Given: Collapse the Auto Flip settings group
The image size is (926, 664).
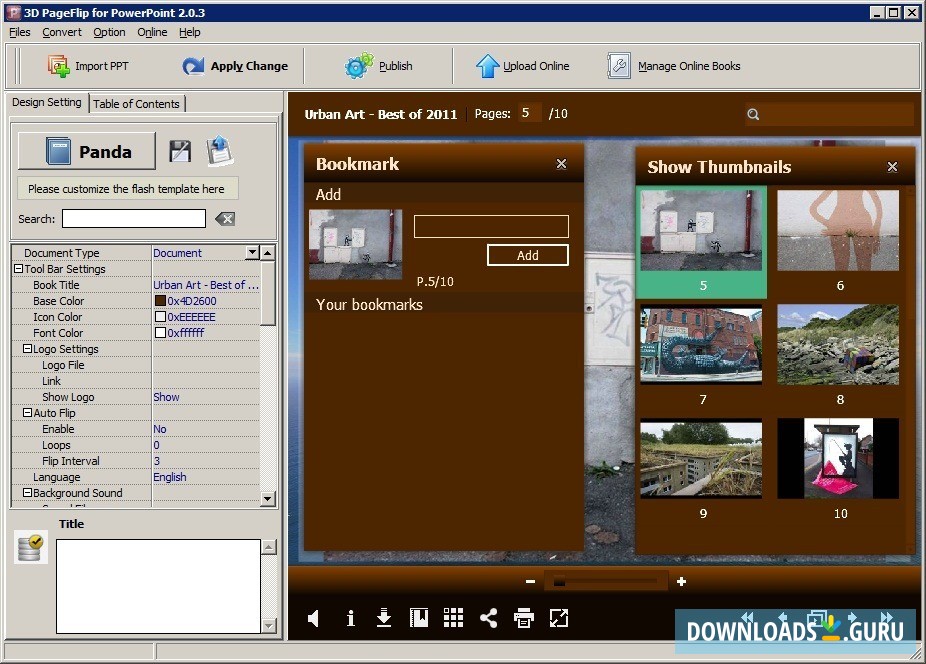Looking at the screenshot, I should pos(27,413).
